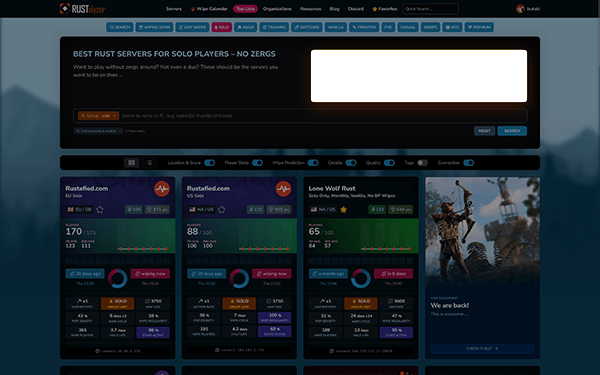Select the Primitive category pill
The width and height of the screenshot is (600, 375).
364,27
